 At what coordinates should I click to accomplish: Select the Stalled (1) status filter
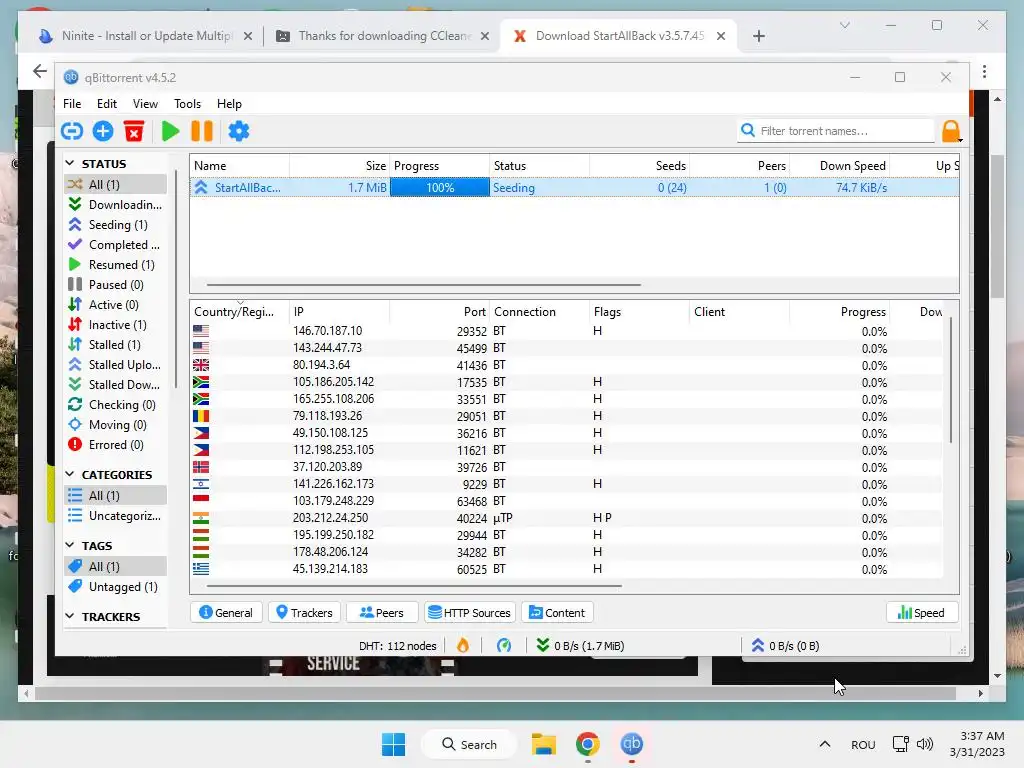[x=116, y=345]
